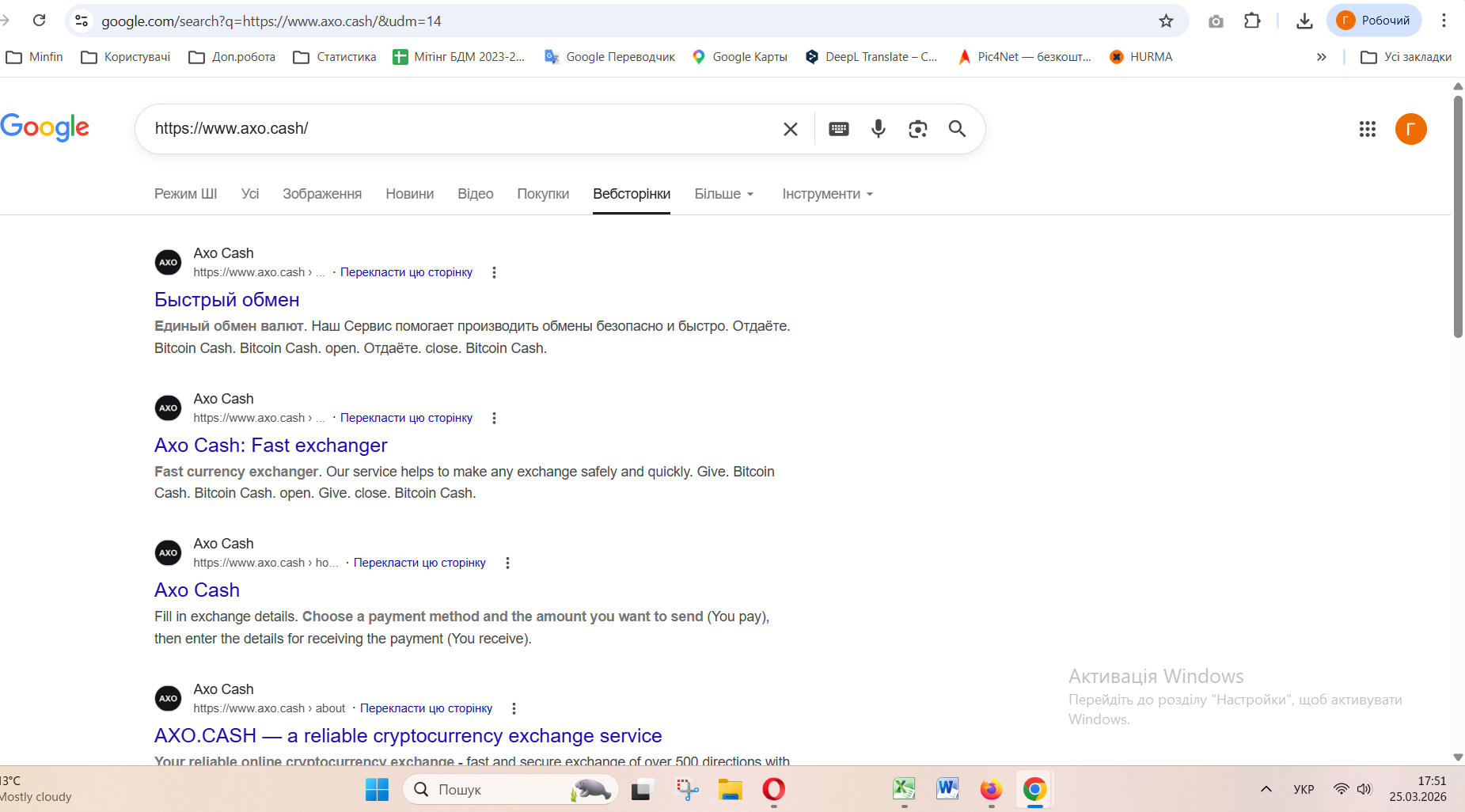Search by image with Google Lens icon
The height and width of the screenshot is (812, 1465).
[917, 129]
